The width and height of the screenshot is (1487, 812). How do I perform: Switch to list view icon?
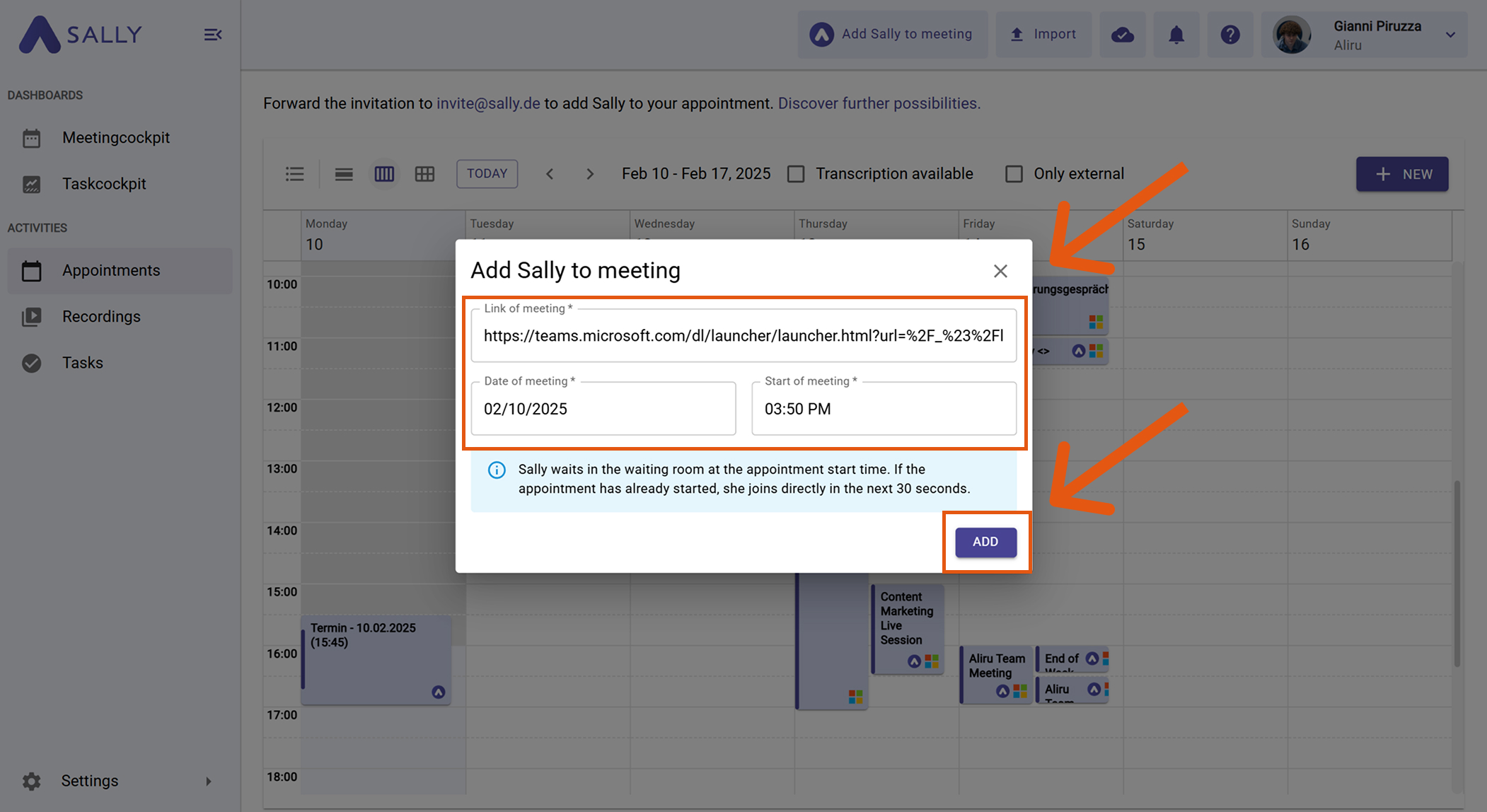[295, 174]
